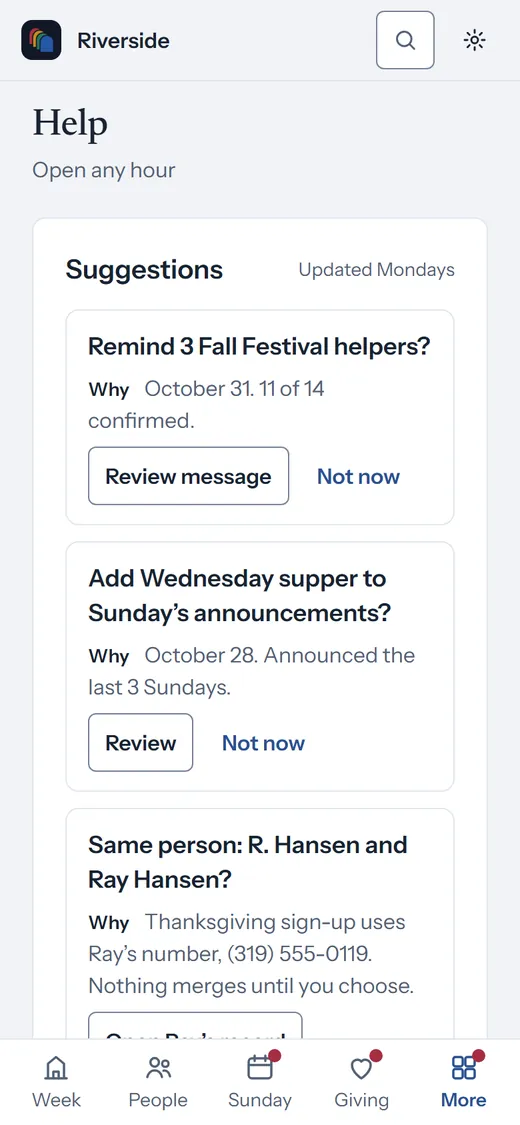The width and height of the screenshot is (520, 1125).
Task: Open the Week house icon
Action: click(57, 1068)
